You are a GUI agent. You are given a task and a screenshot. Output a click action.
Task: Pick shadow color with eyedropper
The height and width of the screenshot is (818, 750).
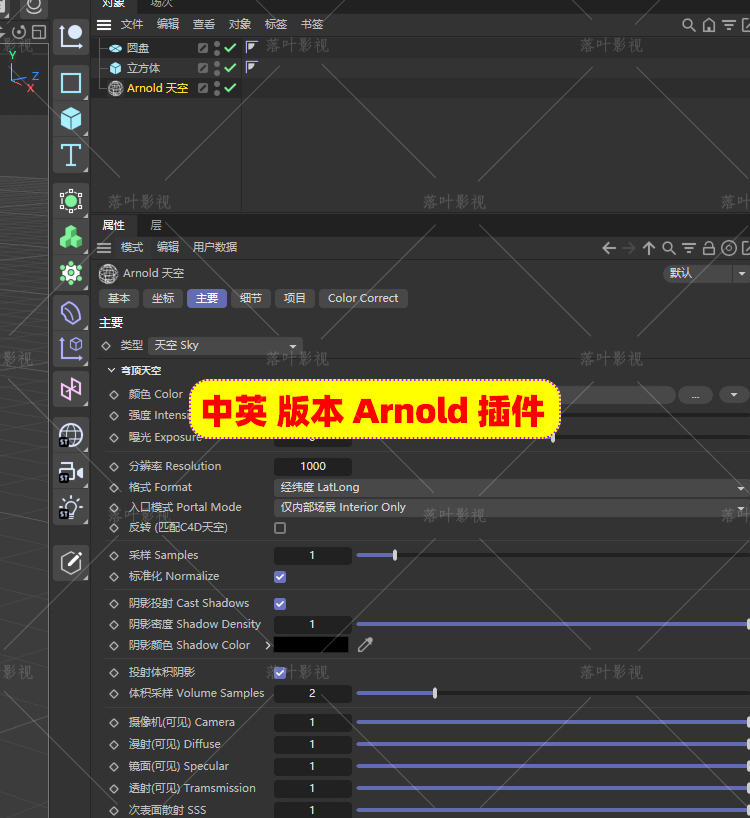365,645
